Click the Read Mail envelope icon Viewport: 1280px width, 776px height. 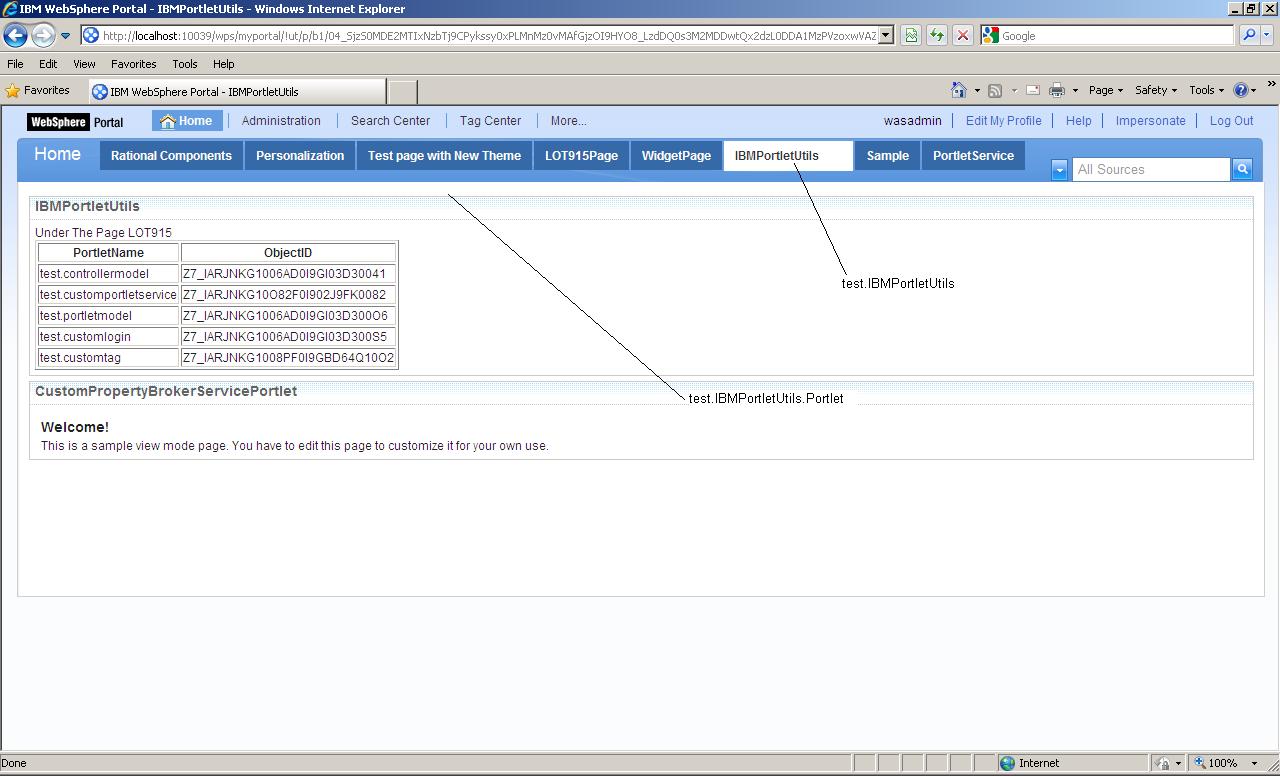click(1033, 90)
